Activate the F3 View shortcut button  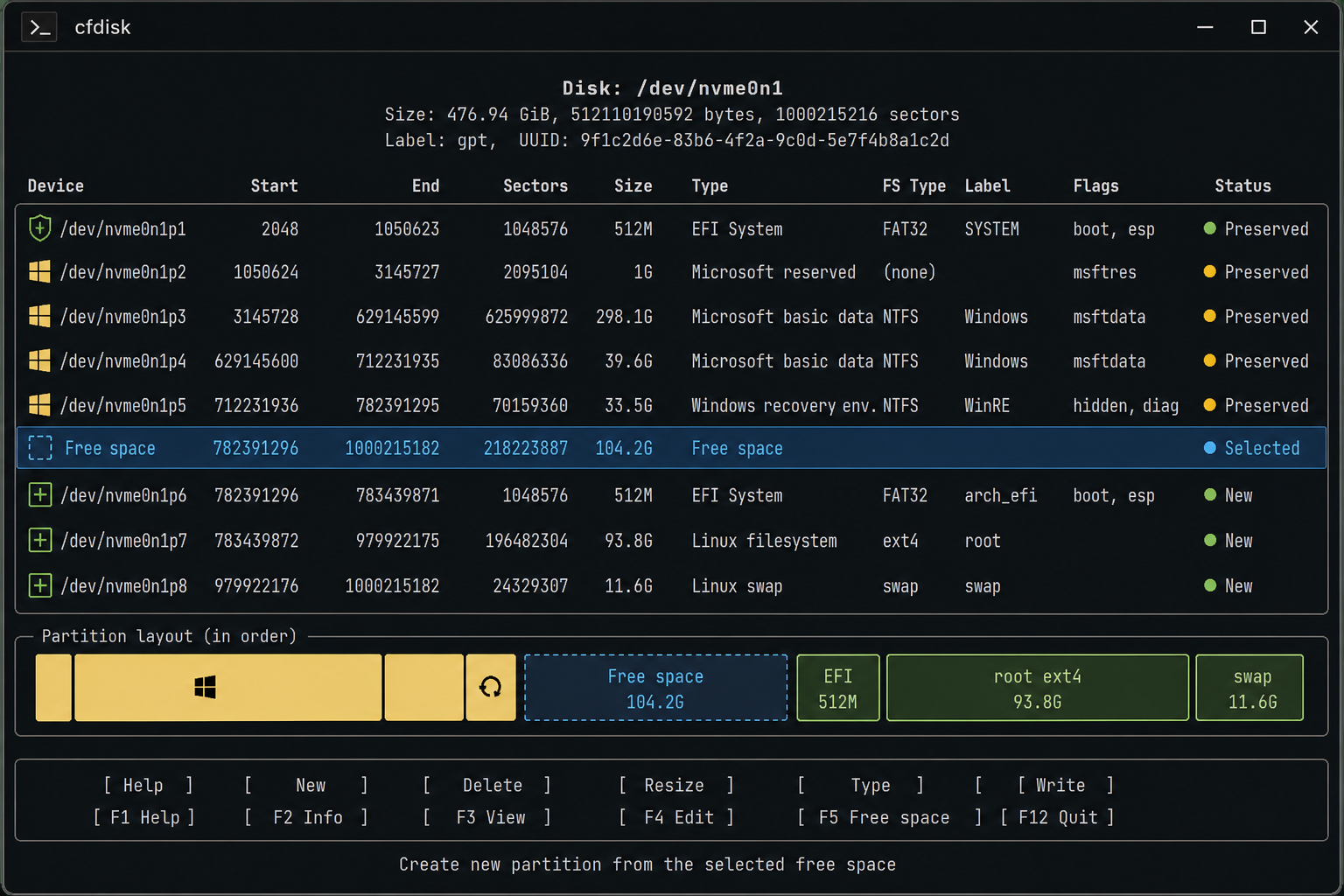click(488, 817)
